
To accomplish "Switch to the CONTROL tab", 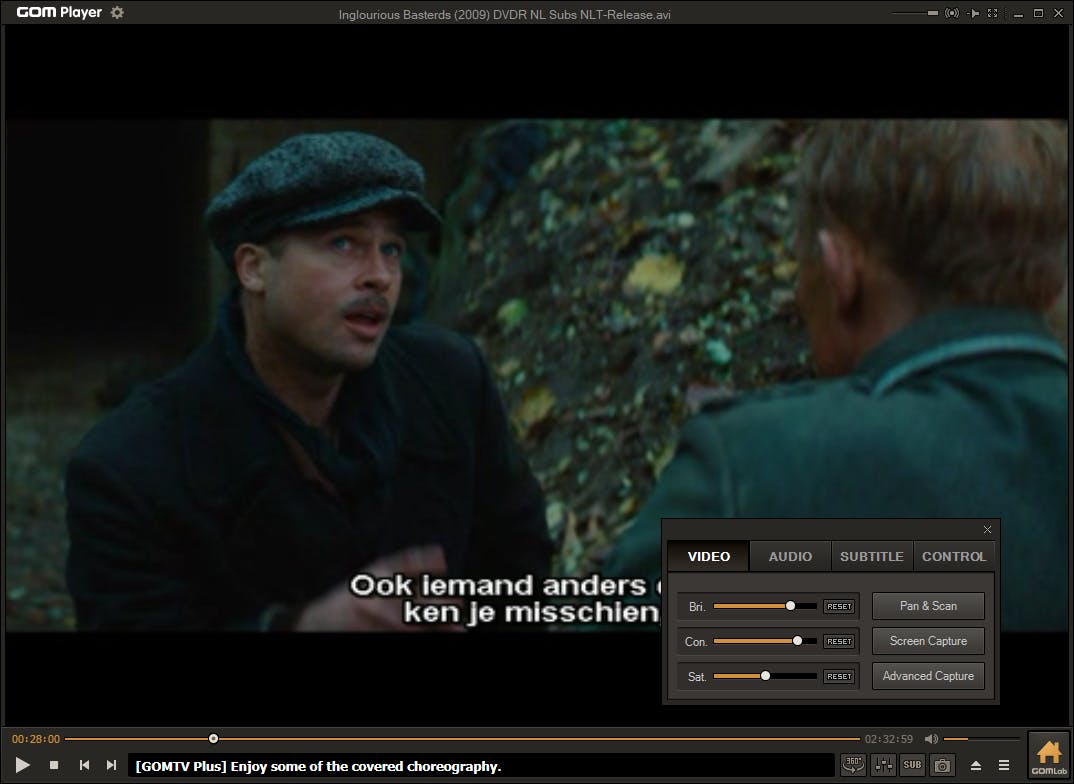I will coord(953,557).
